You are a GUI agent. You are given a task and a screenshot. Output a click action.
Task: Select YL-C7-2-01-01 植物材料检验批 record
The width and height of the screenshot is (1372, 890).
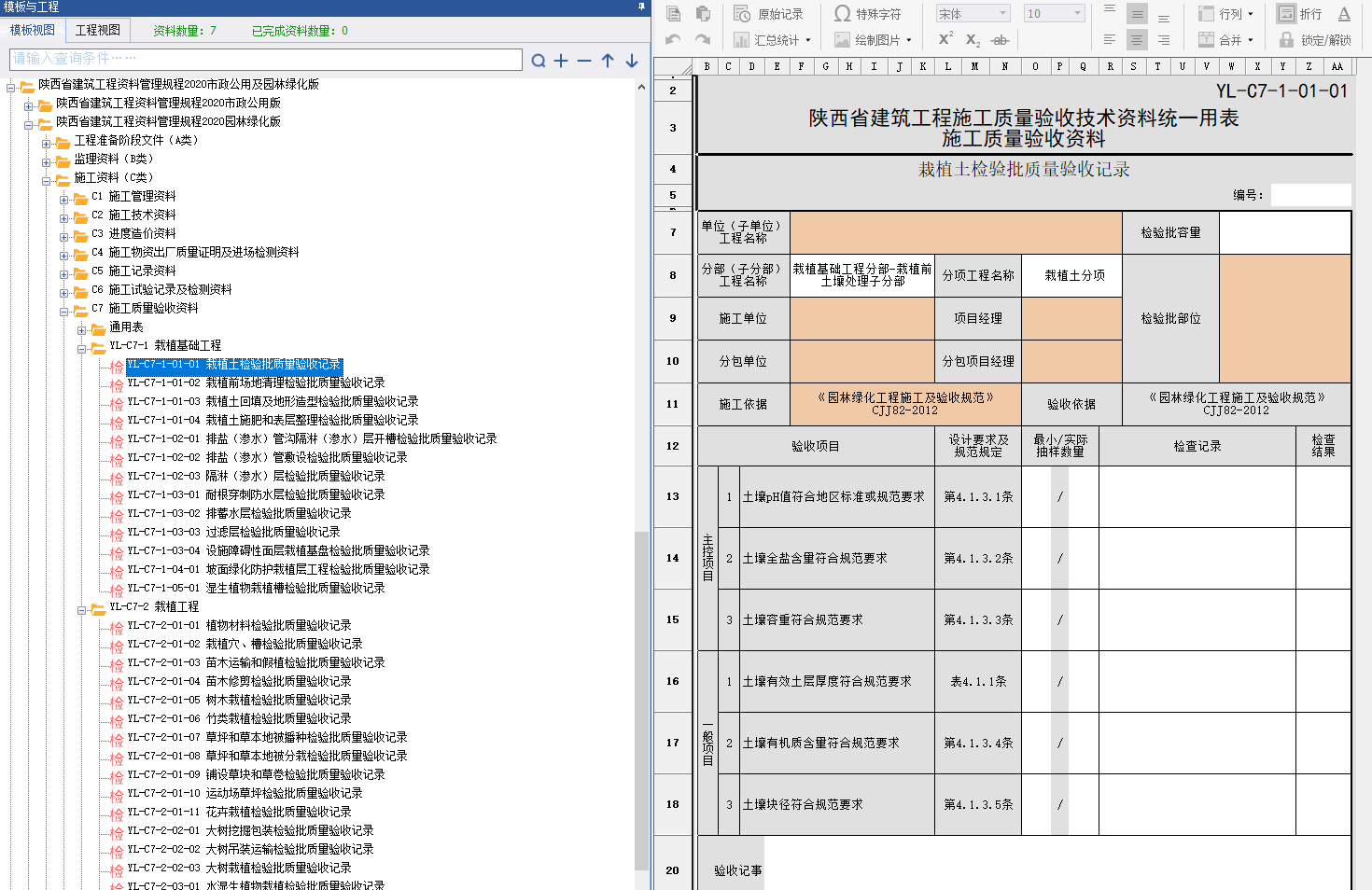(x=239, y=625)
